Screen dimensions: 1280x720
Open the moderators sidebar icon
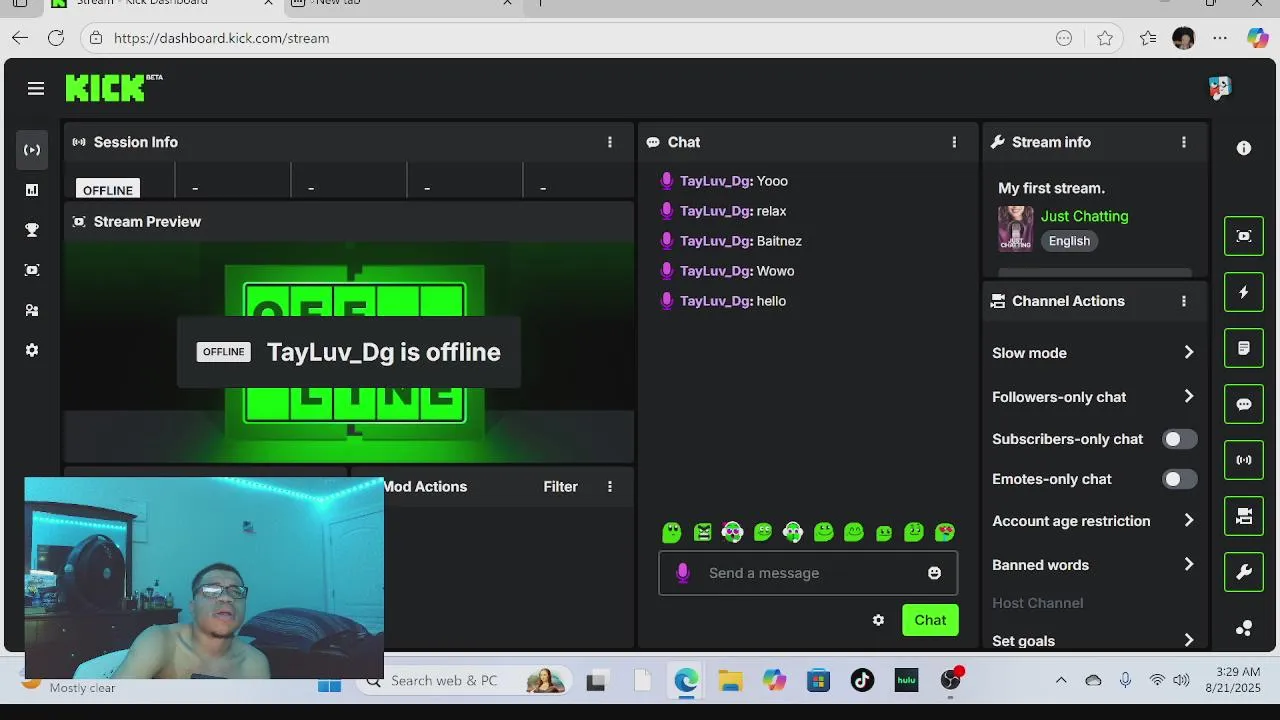[x=32, y=310]
